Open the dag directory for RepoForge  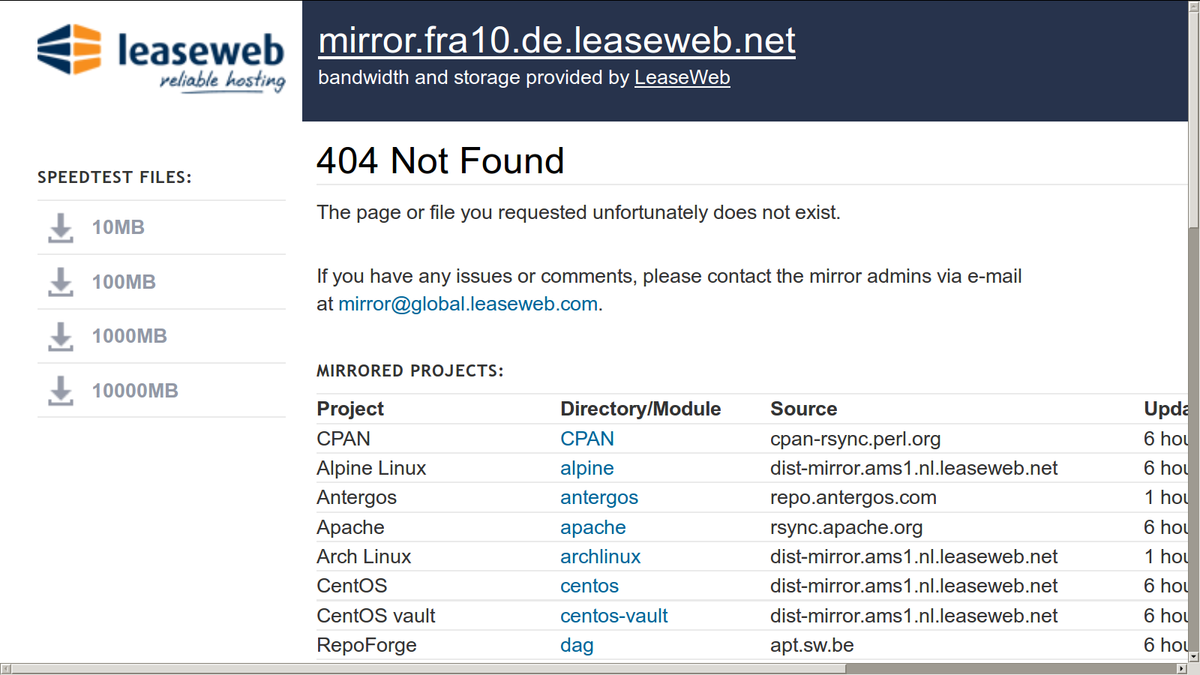tap(577, 645)
